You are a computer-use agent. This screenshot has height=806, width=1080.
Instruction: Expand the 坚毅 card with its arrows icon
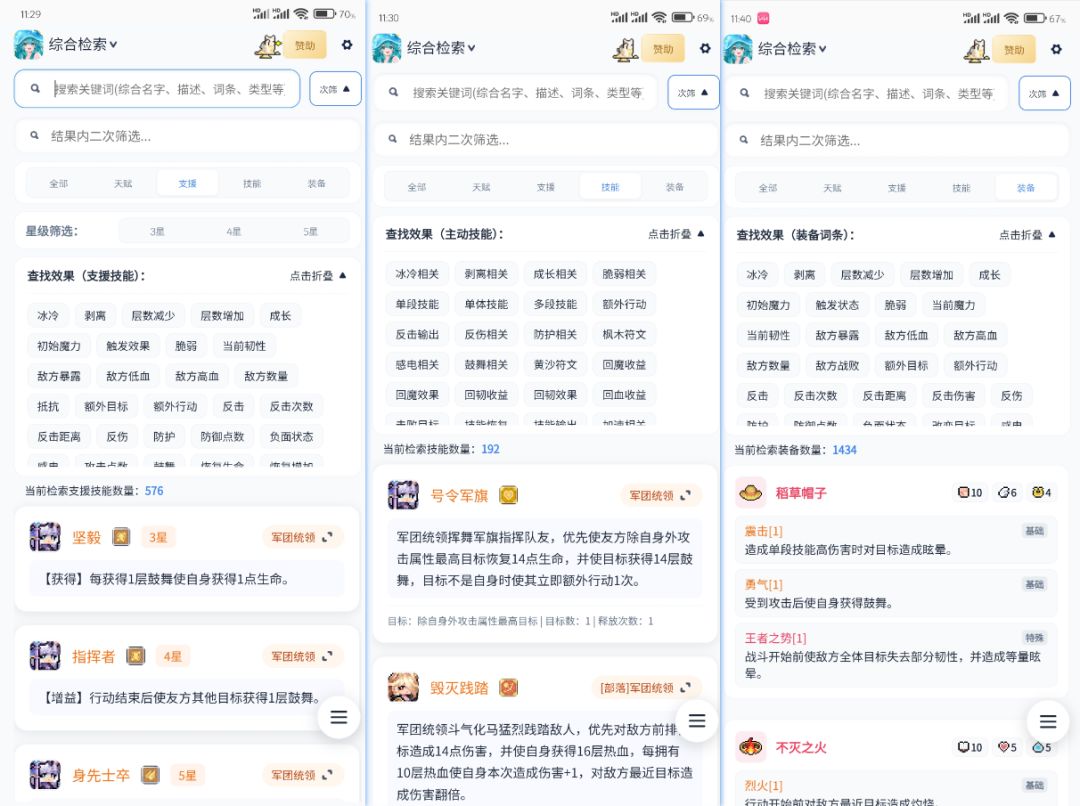tap(328, 537)
